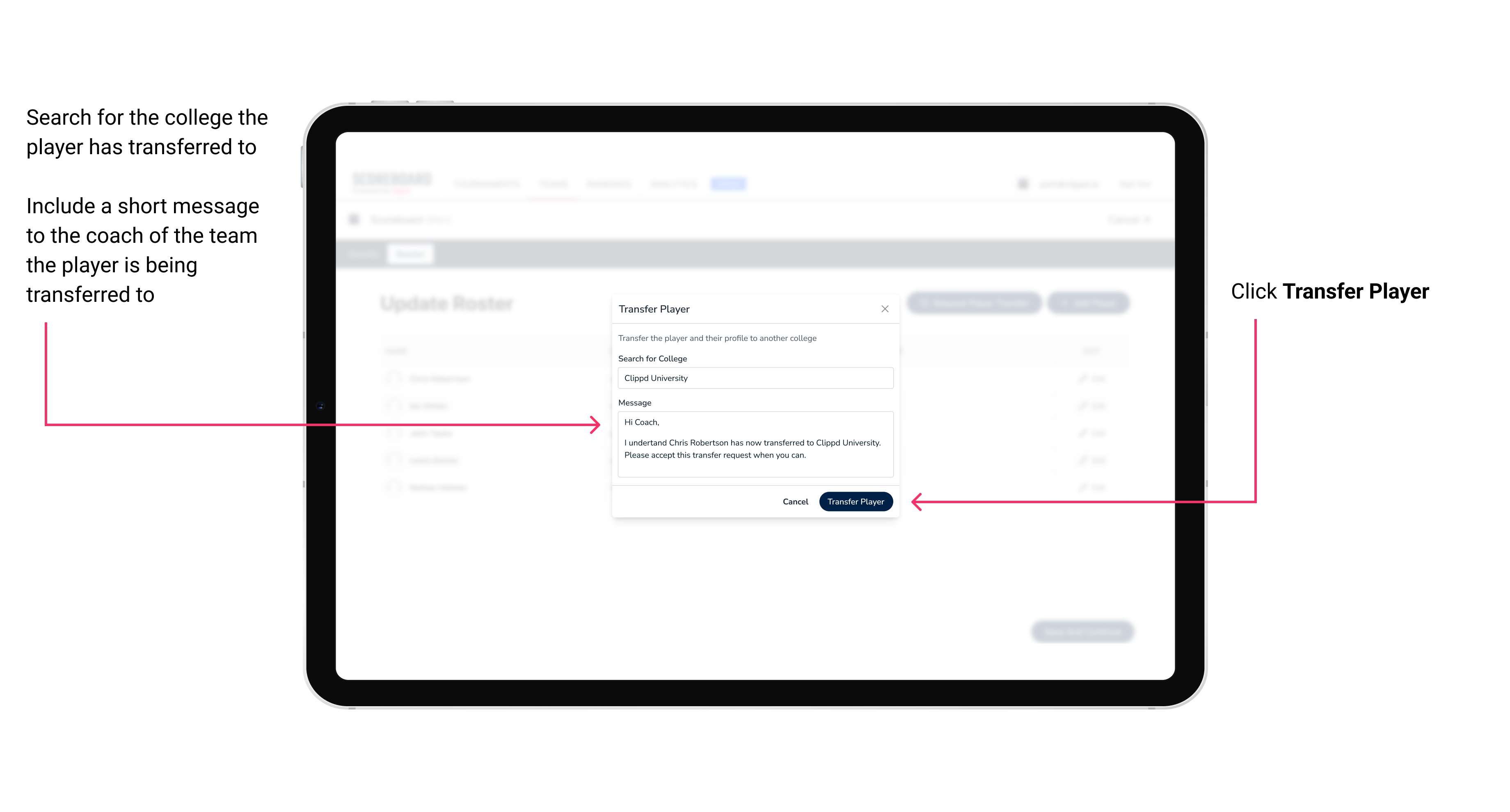Click the Clippd University college input field
This screenshot has width=1510, height=812.
(754, 378)
